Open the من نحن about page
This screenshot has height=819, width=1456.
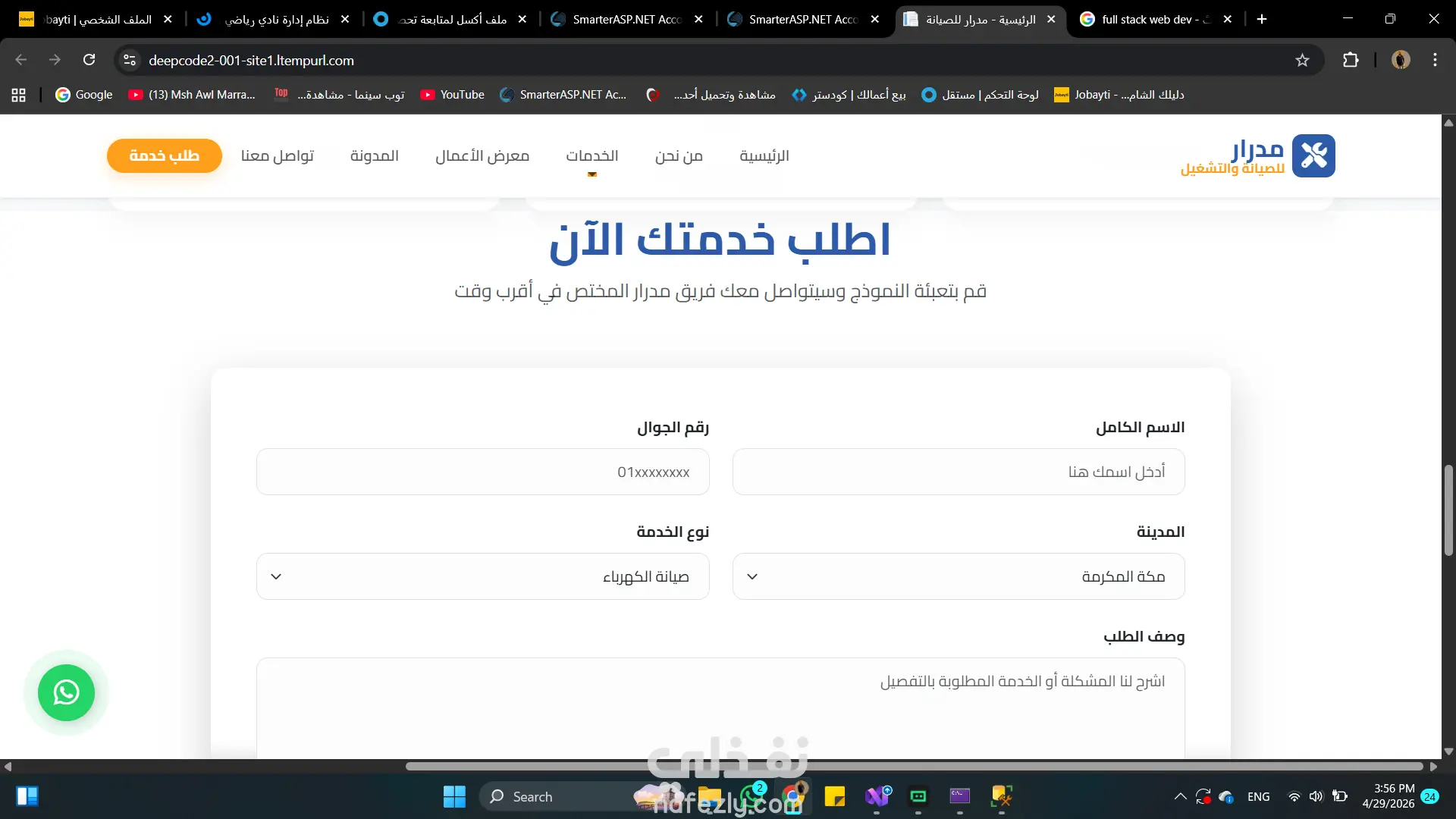coord(679,156)
